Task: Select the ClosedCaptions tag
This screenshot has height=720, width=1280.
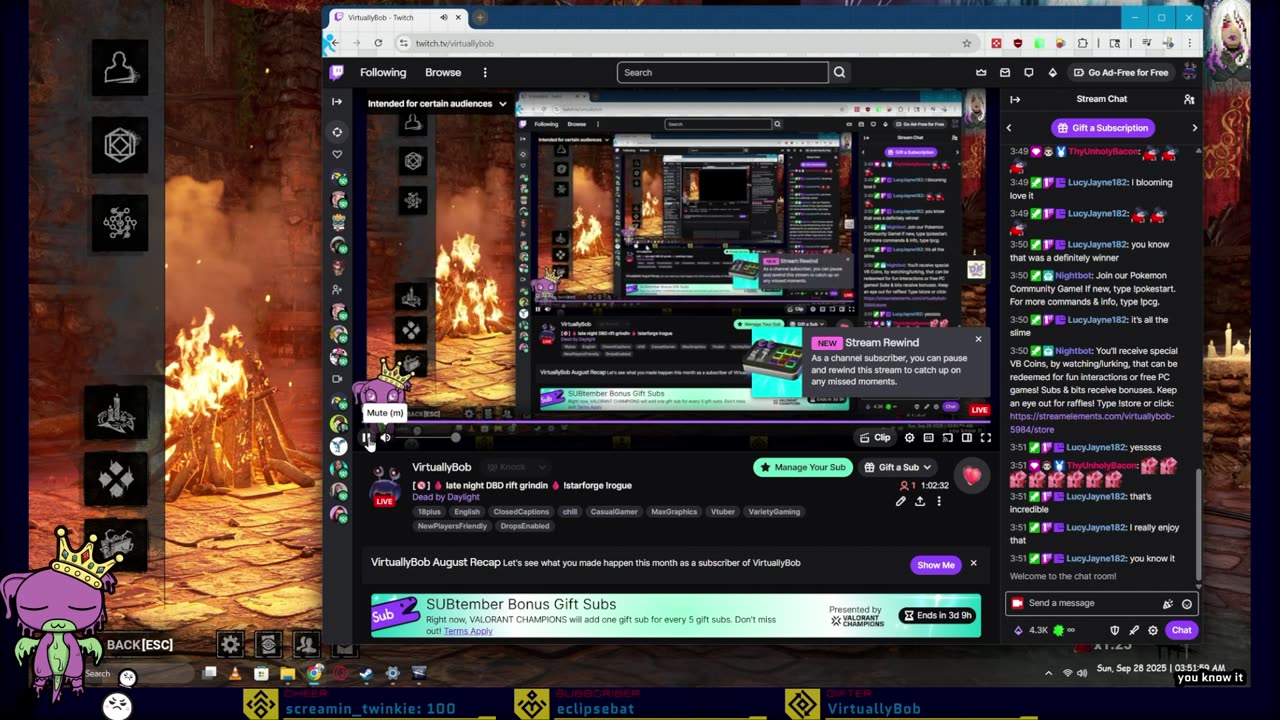Action: pos(521,512)
